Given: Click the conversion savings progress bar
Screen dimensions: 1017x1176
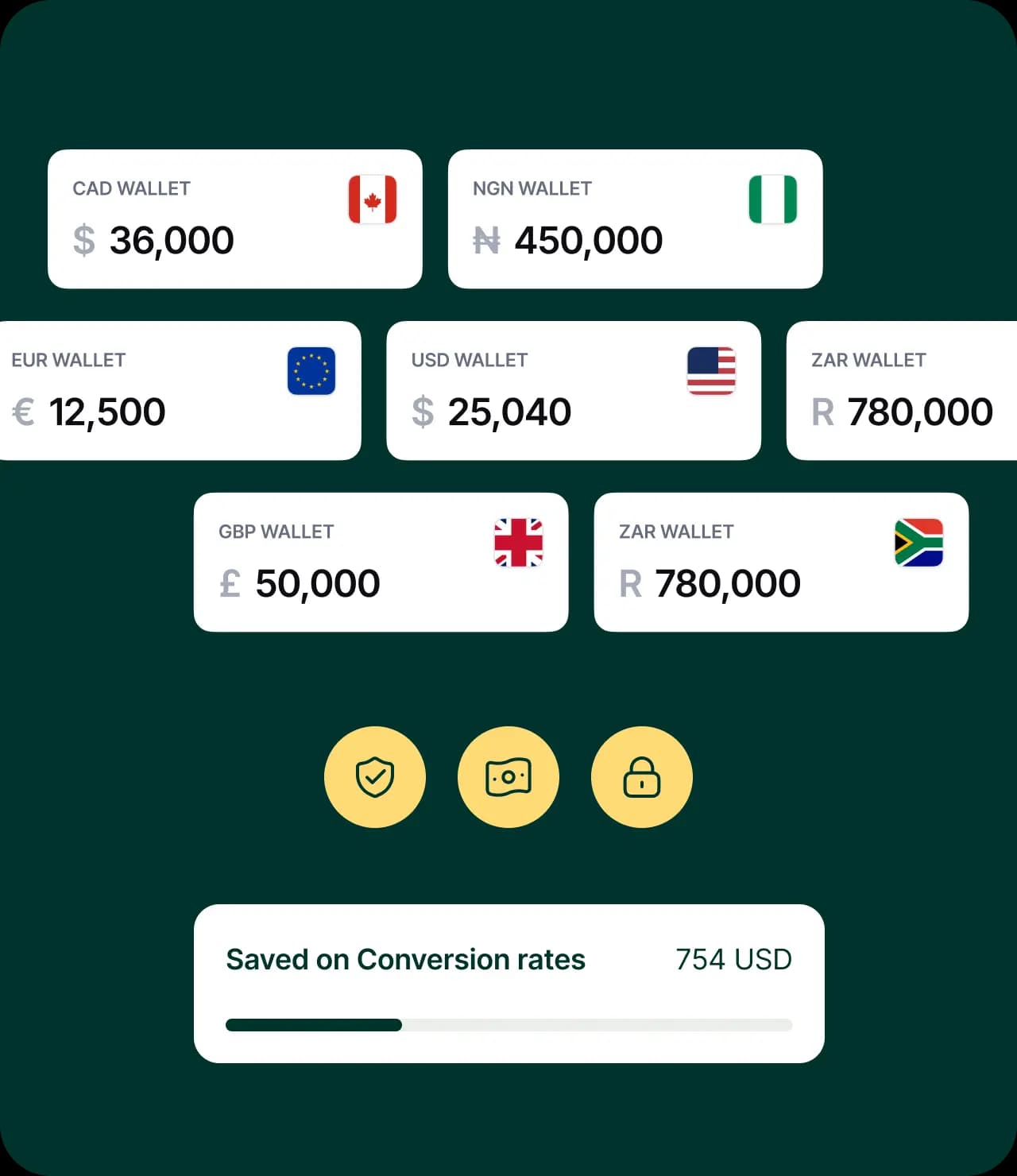Looking at the screenshot, I should click(508, 1025).
